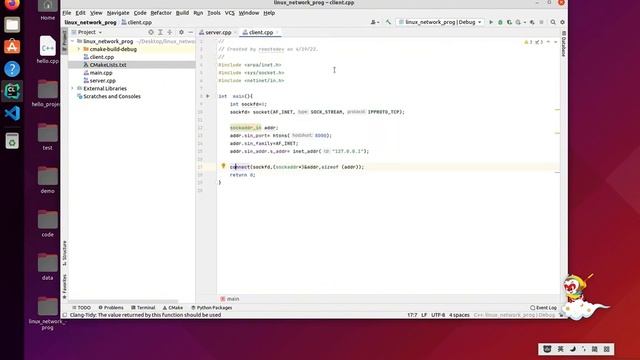Expand External Libraries node

coord(73,88)
